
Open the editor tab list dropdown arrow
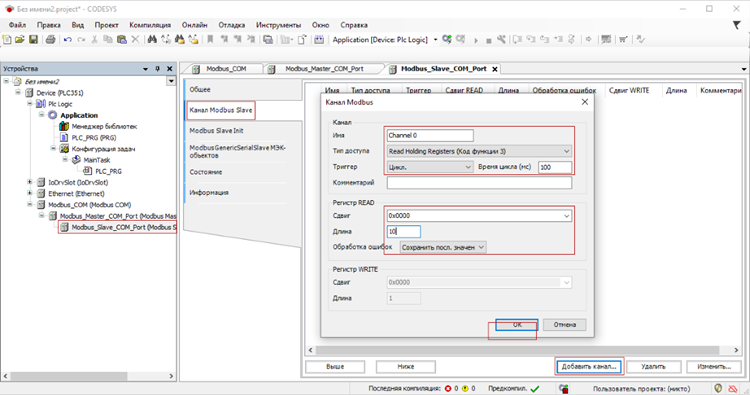[744, 69]
